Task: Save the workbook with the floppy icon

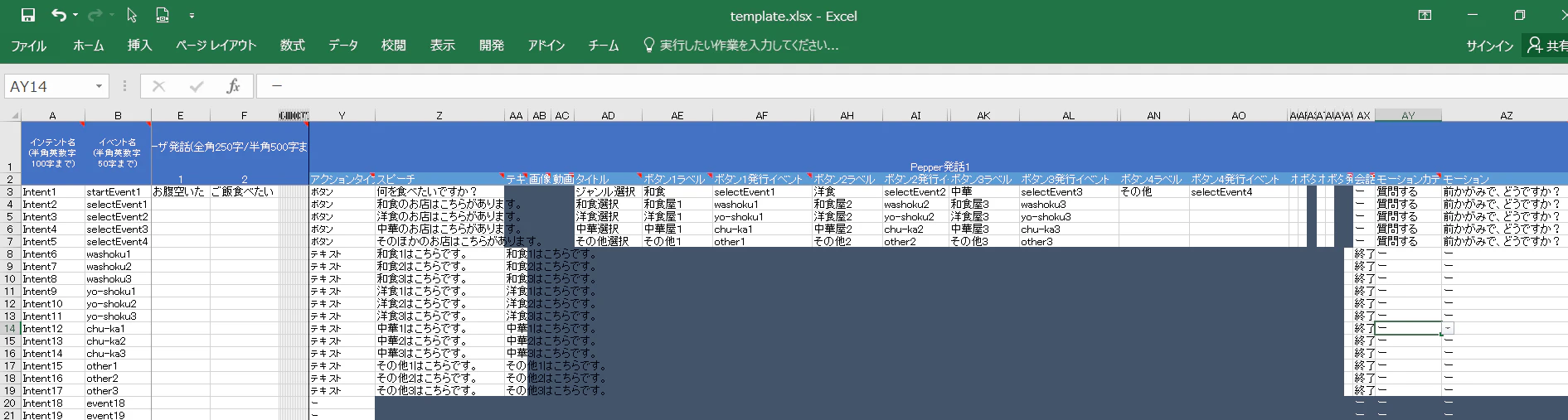Action: (x=28, y=15)
